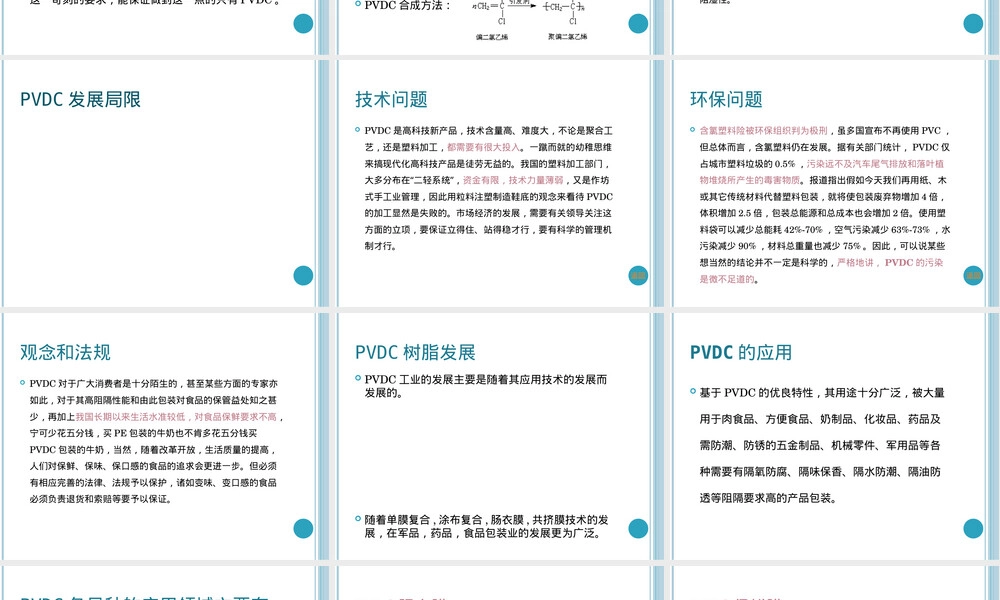1000x600 pixels.
Task: Click the '聚偏二氯乙烯' label under the formula
Action: (x=568, y=37)
